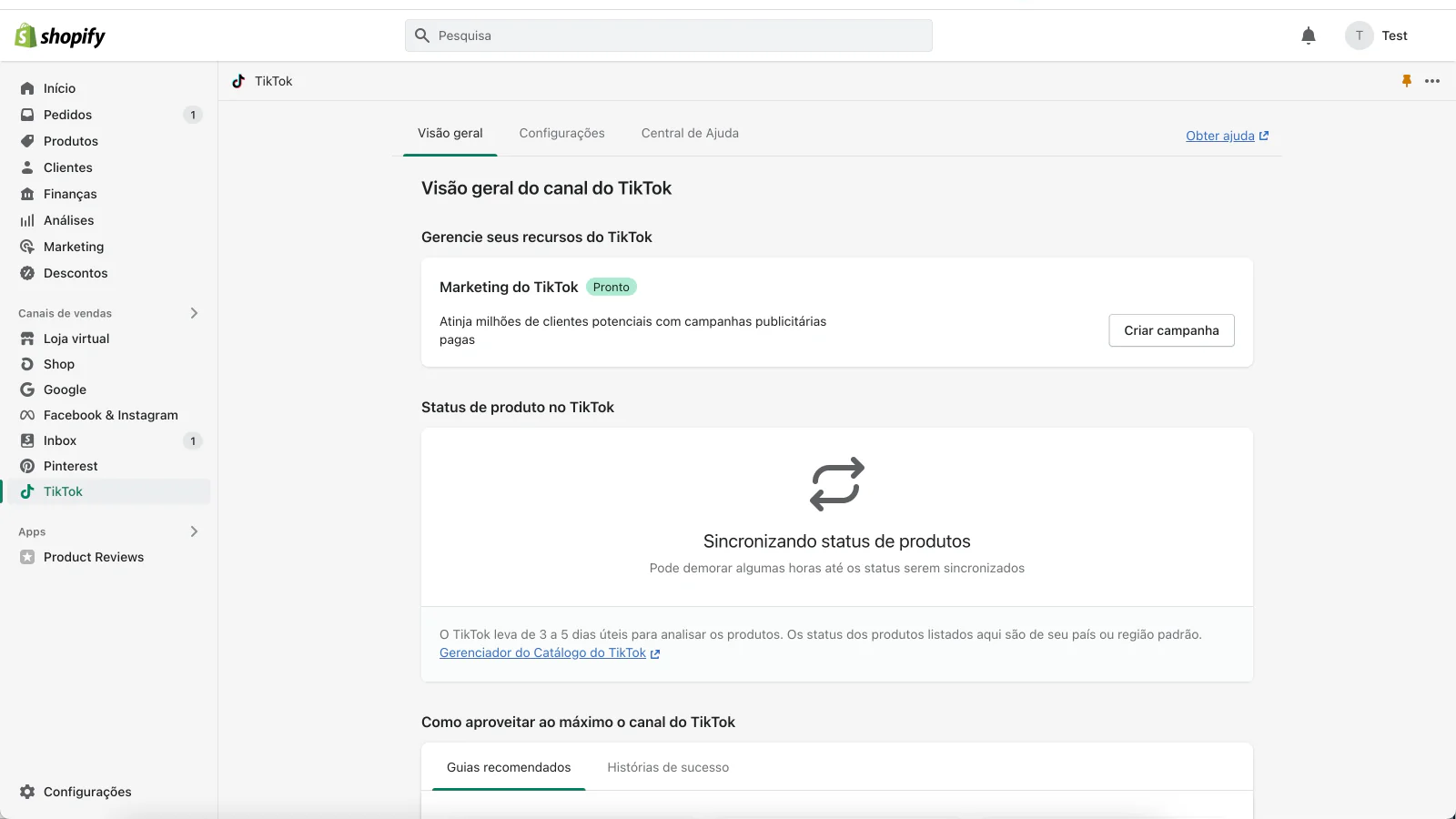Click the Clientes person icon
The image size is (1456, 819).
click(x=27, y=167)
